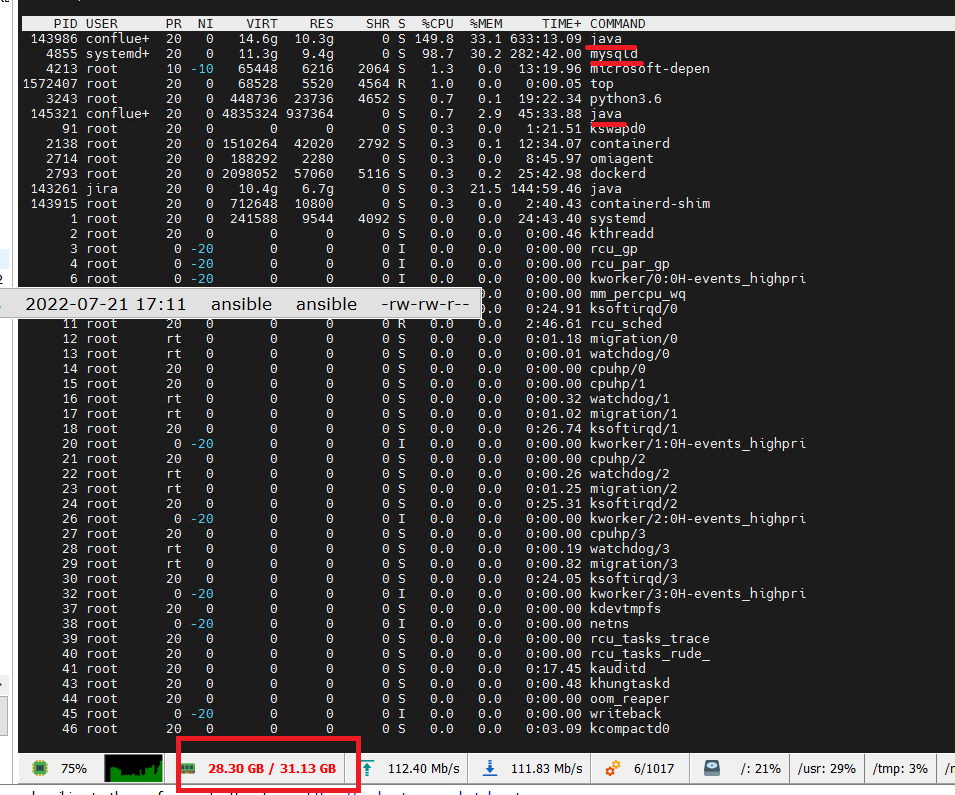Click the processes gears icon

[613, 768]
